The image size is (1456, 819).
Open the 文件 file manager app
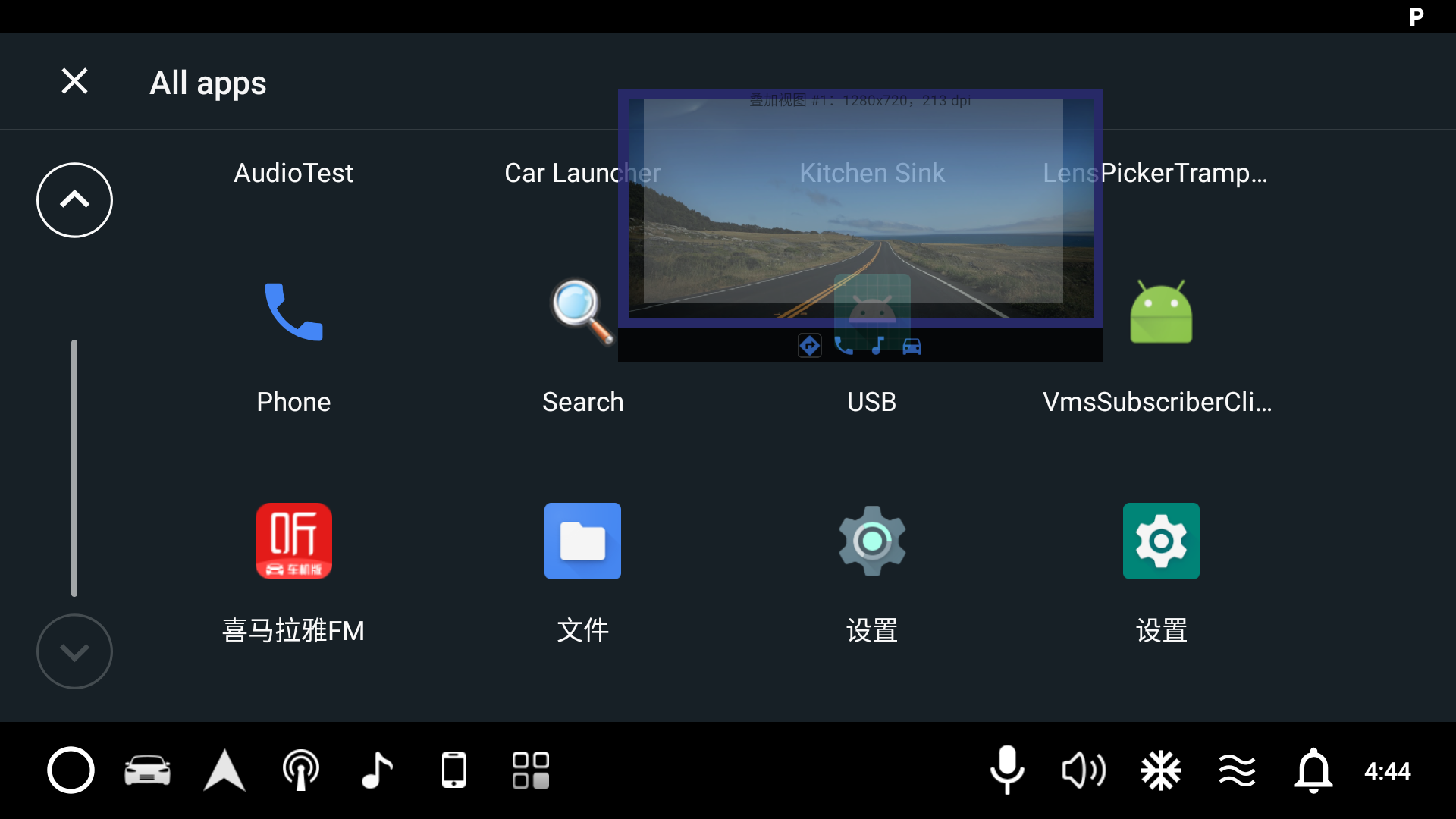[582, 541]
